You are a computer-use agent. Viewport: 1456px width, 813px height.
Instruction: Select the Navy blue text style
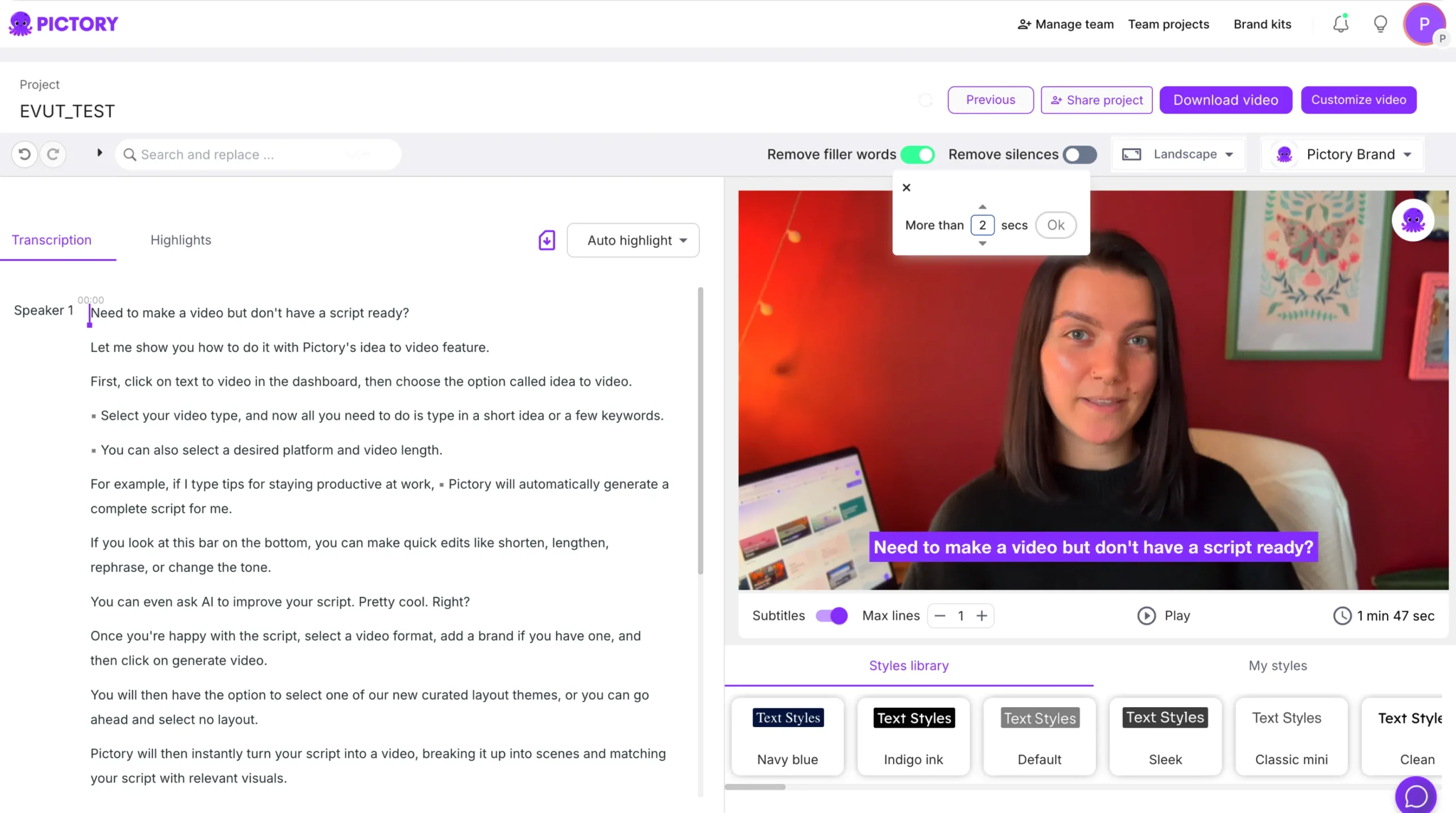point(788,737)
